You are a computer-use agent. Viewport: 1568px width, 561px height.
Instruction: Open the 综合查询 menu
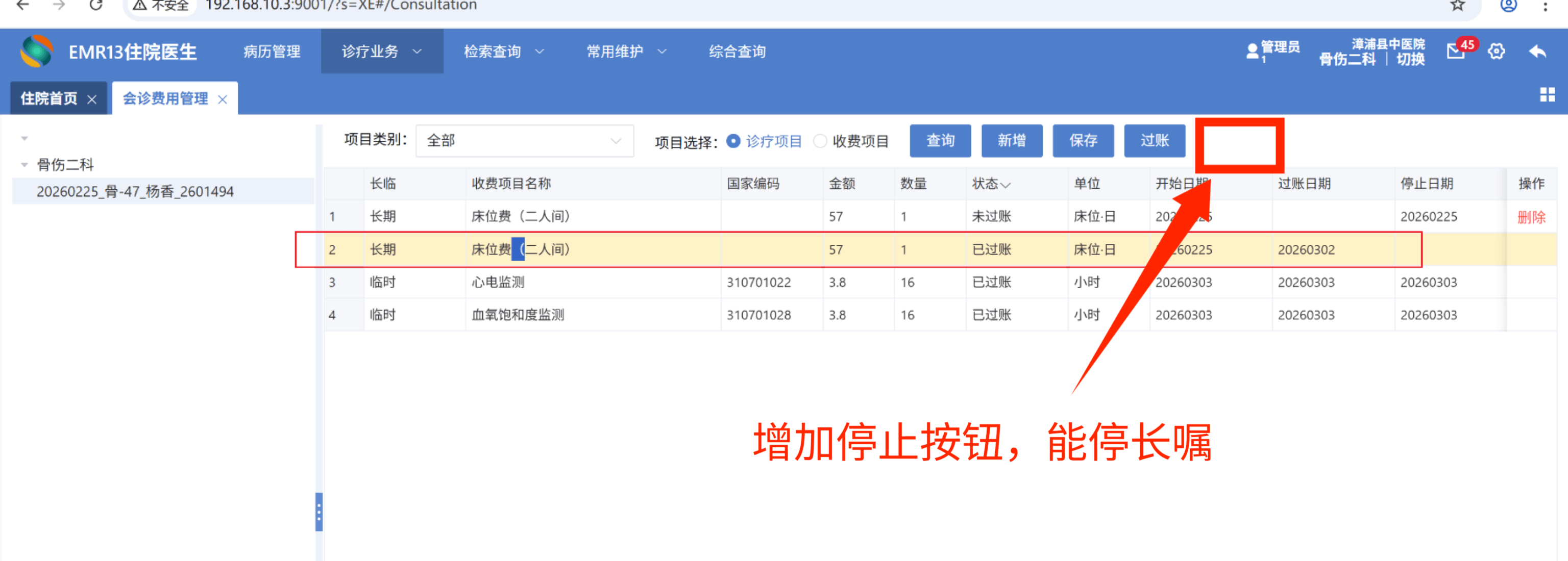(x=737, y=52)
